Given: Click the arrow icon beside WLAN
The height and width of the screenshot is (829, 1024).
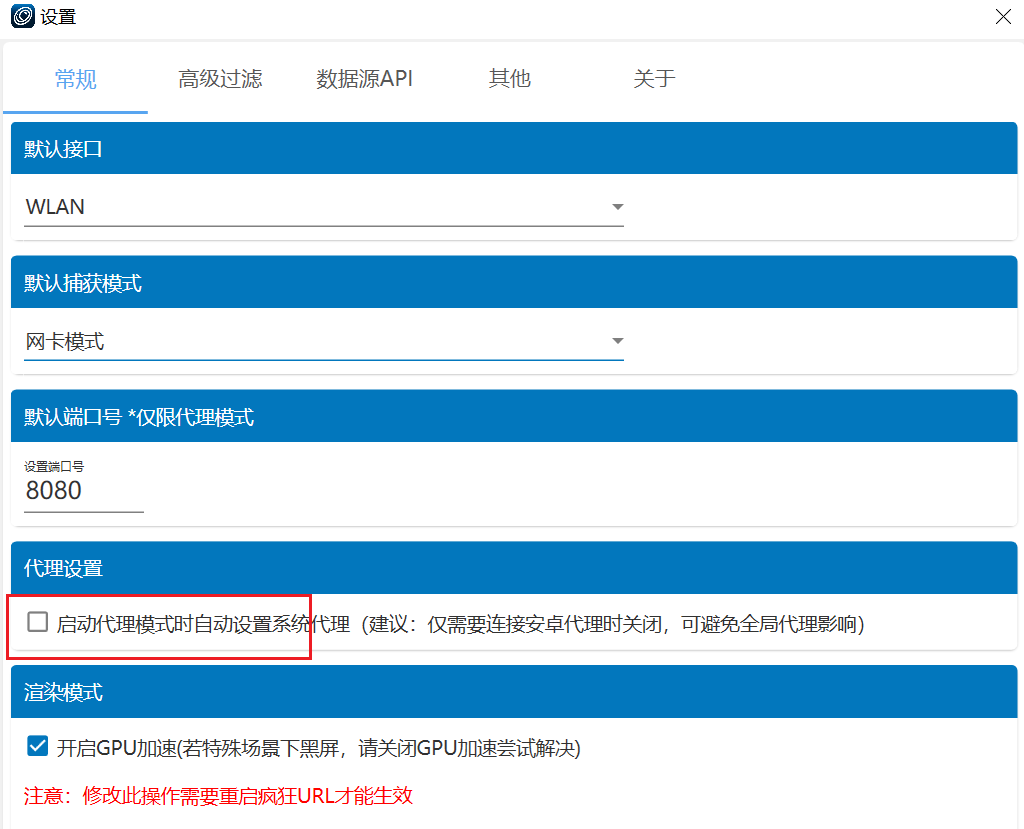Looking at the screenshot, I should click(617, 207).
